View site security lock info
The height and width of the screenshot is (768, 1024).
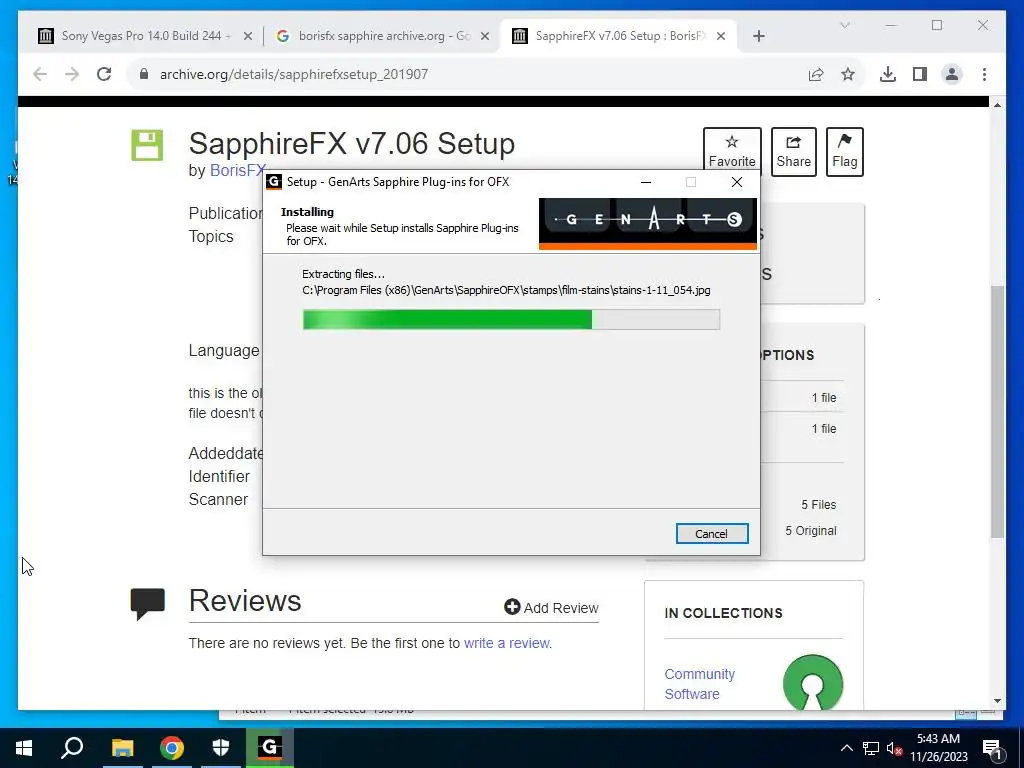(x=144, y=74)
